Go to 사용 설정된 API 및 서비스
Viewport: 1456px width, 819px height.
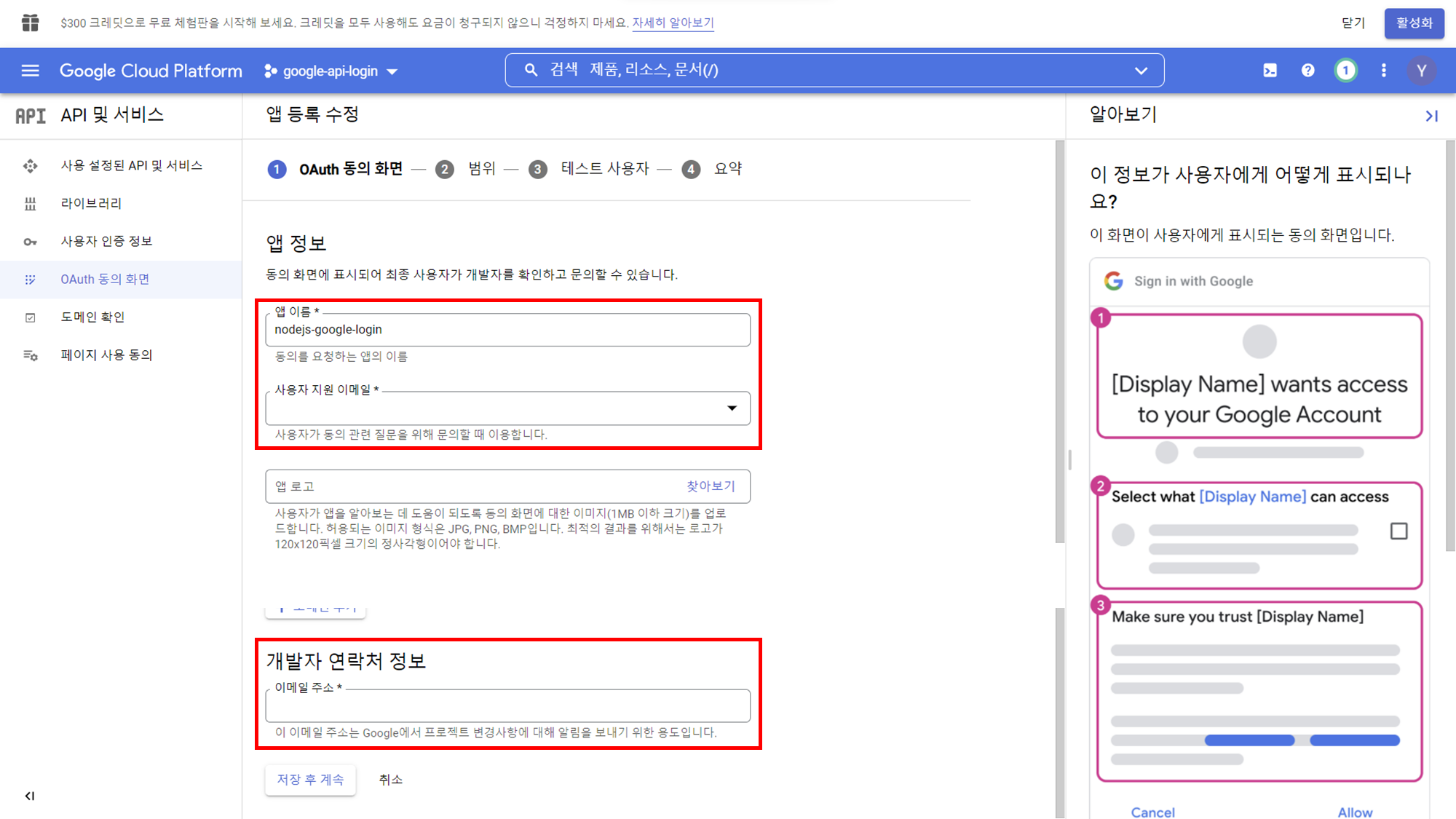pos(132,166)
